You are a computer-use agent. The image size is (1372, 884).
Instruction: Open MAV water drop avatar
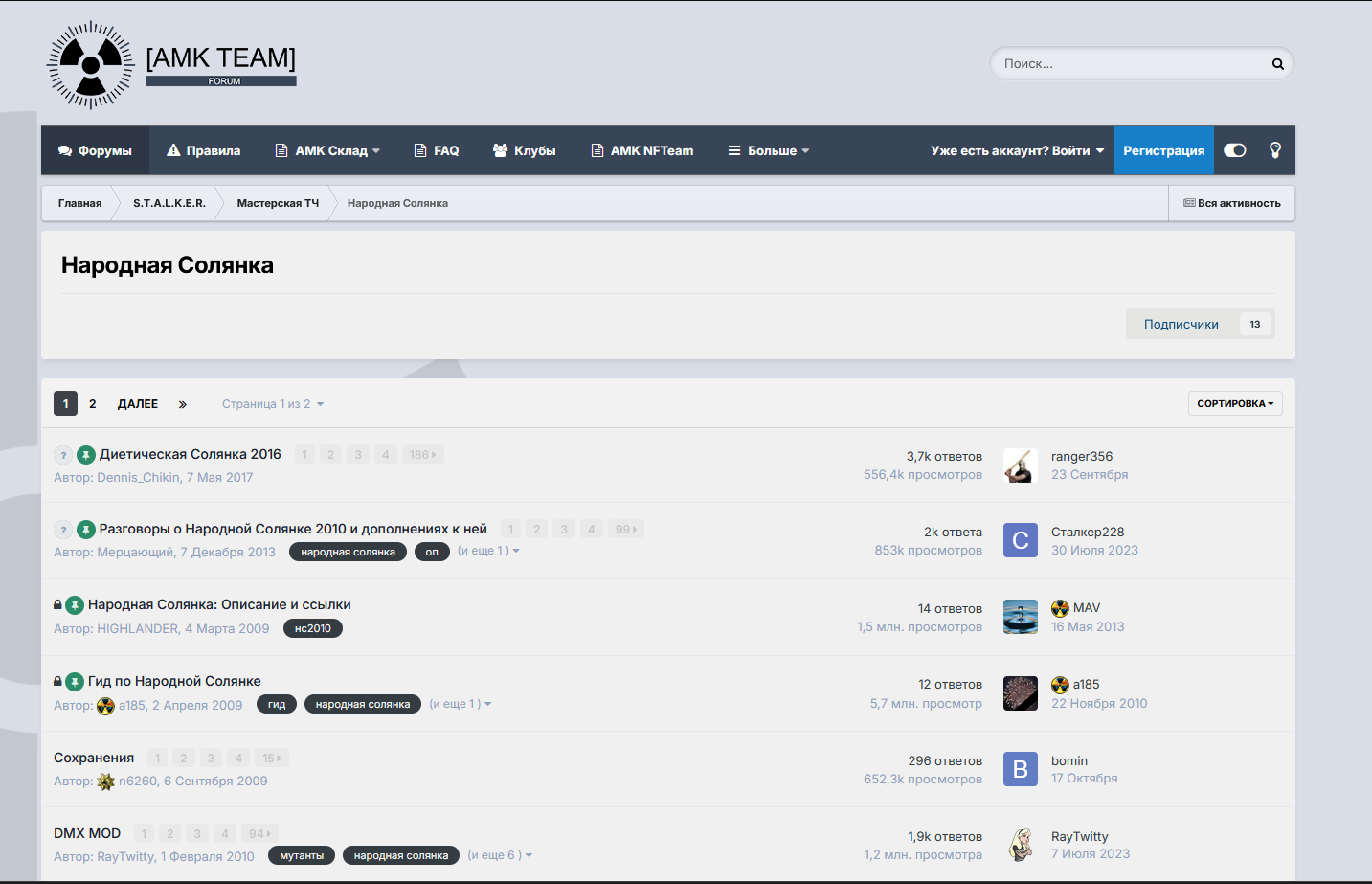tap(1021, 617)
